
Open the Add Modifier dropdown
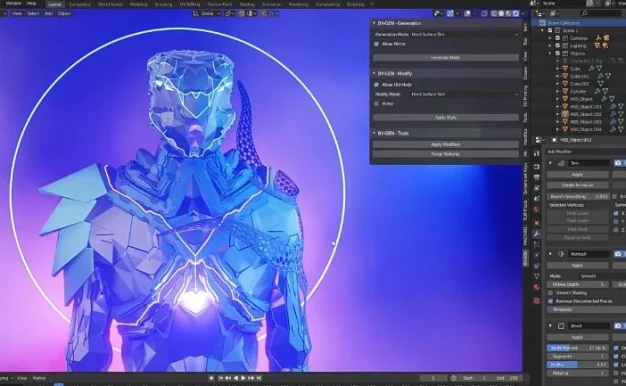pos(585,151)
